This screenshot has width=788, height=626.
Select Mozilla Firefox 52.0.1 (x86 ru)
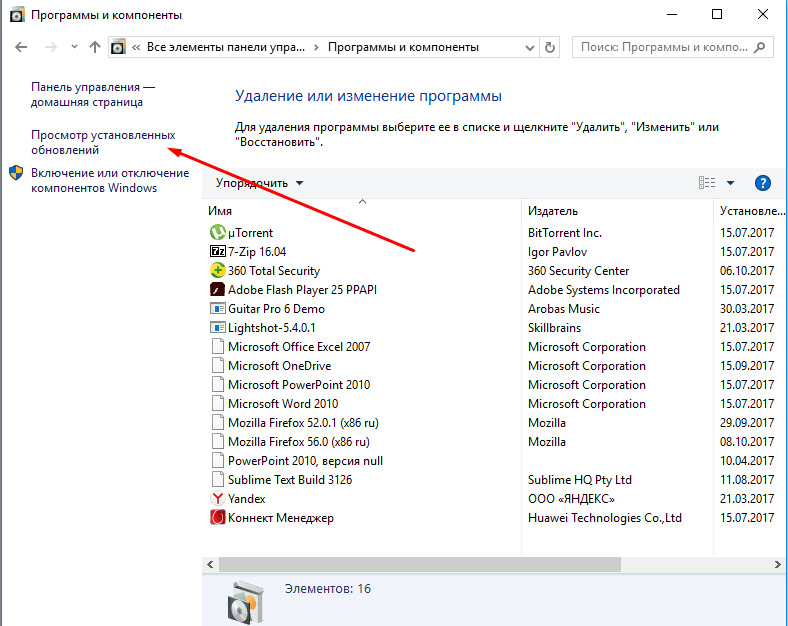pyautogui.click(x=303, y=423)
